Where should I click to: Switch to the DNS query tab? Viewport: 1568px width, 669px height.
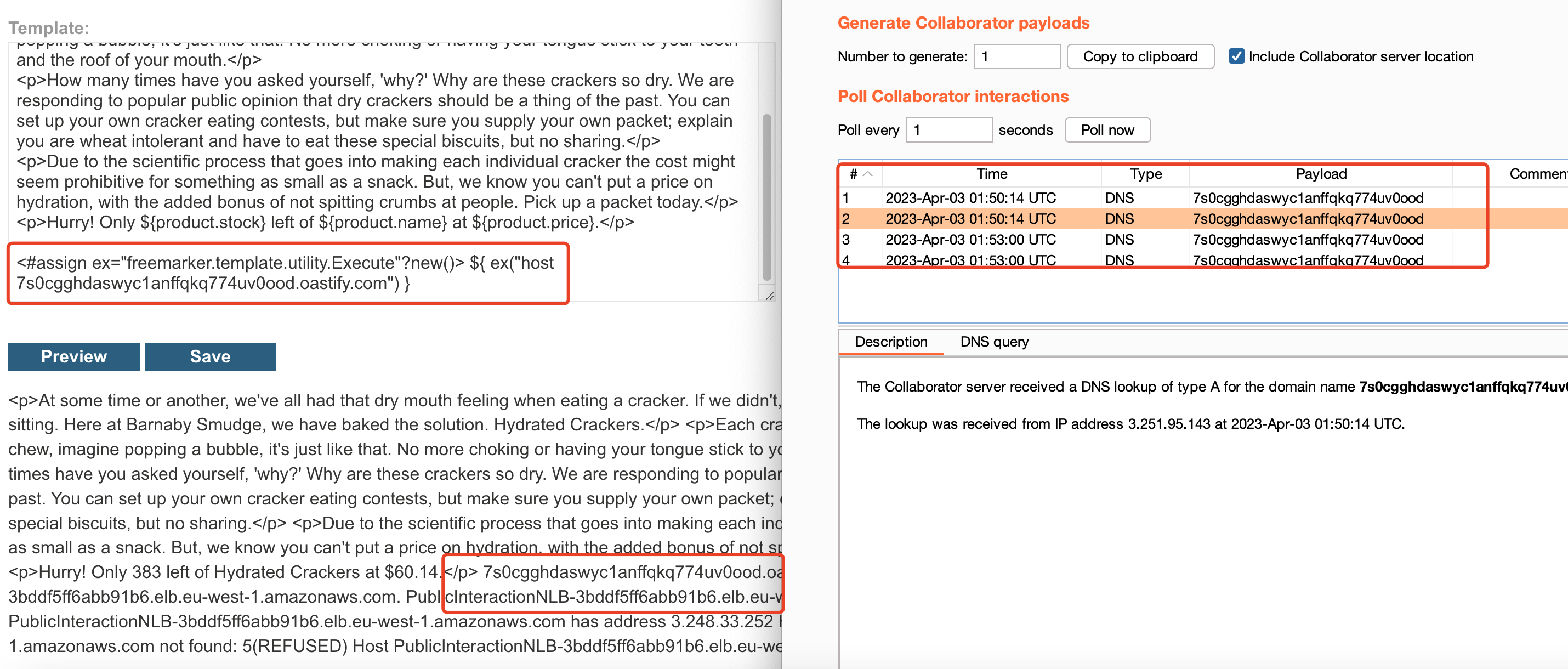tap(994, 342)
